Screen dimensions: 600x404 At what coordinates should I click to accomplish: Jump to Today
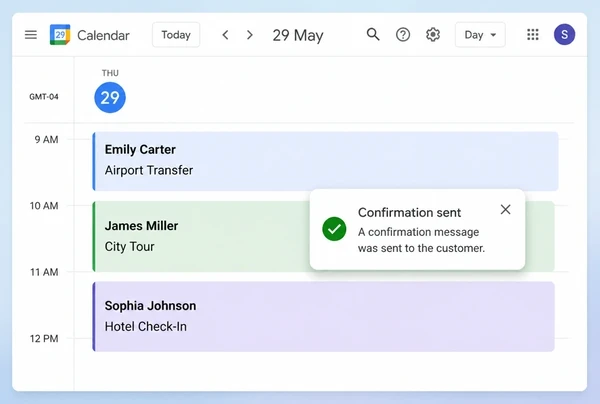coord(176,35)
